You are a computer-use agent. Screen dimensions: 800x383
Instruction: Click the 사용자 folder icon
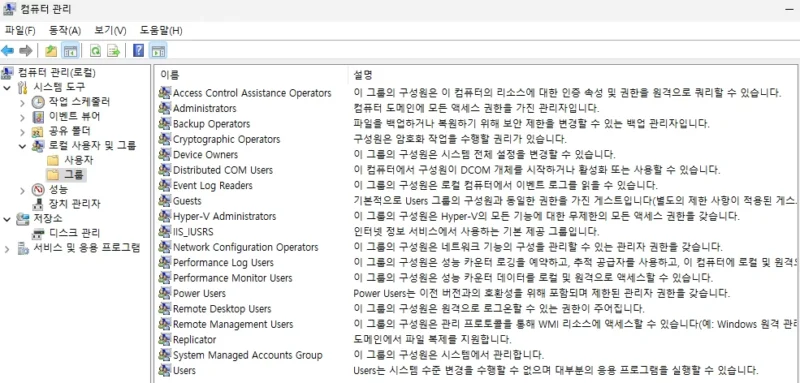coord(53,160)
